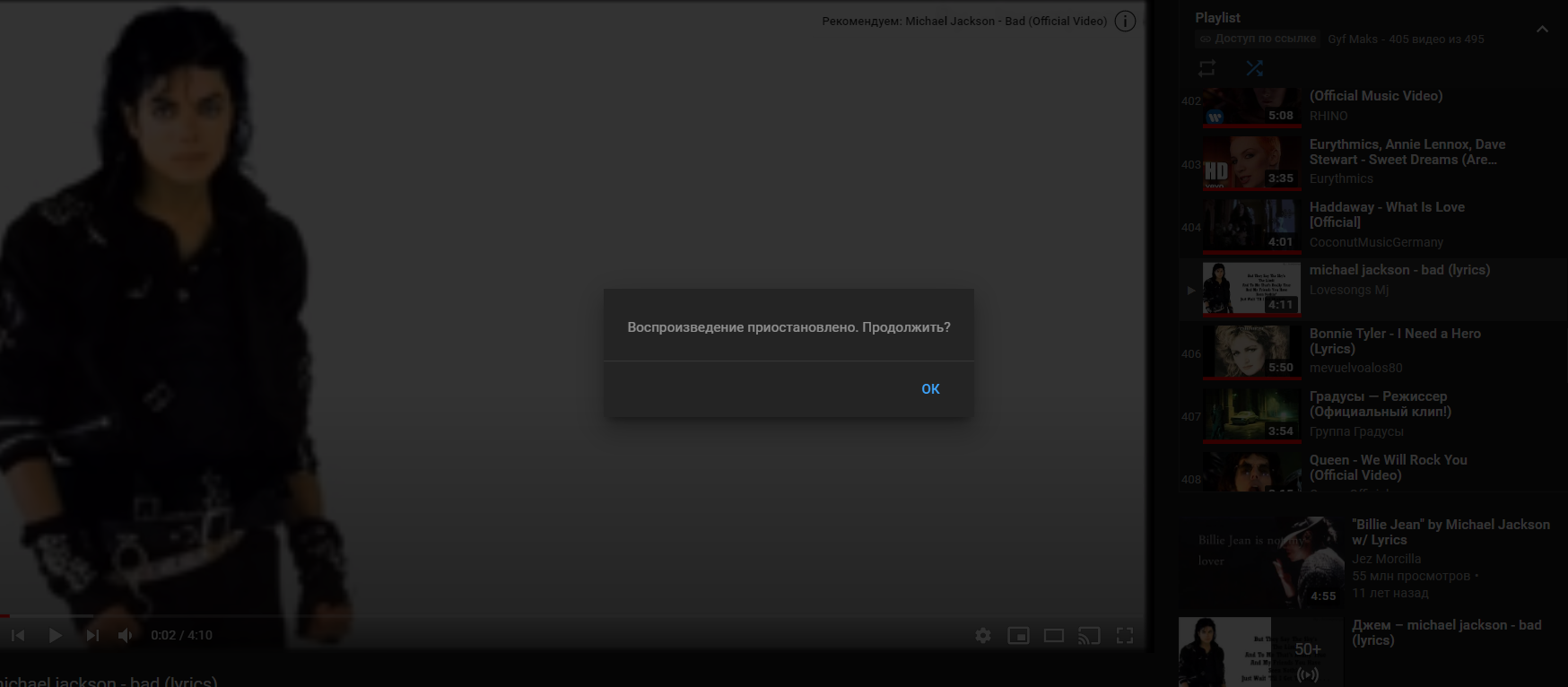This screenshot has width=1568, height=687.
Task: Resume playback with the play button
Action: click(55, 635)
